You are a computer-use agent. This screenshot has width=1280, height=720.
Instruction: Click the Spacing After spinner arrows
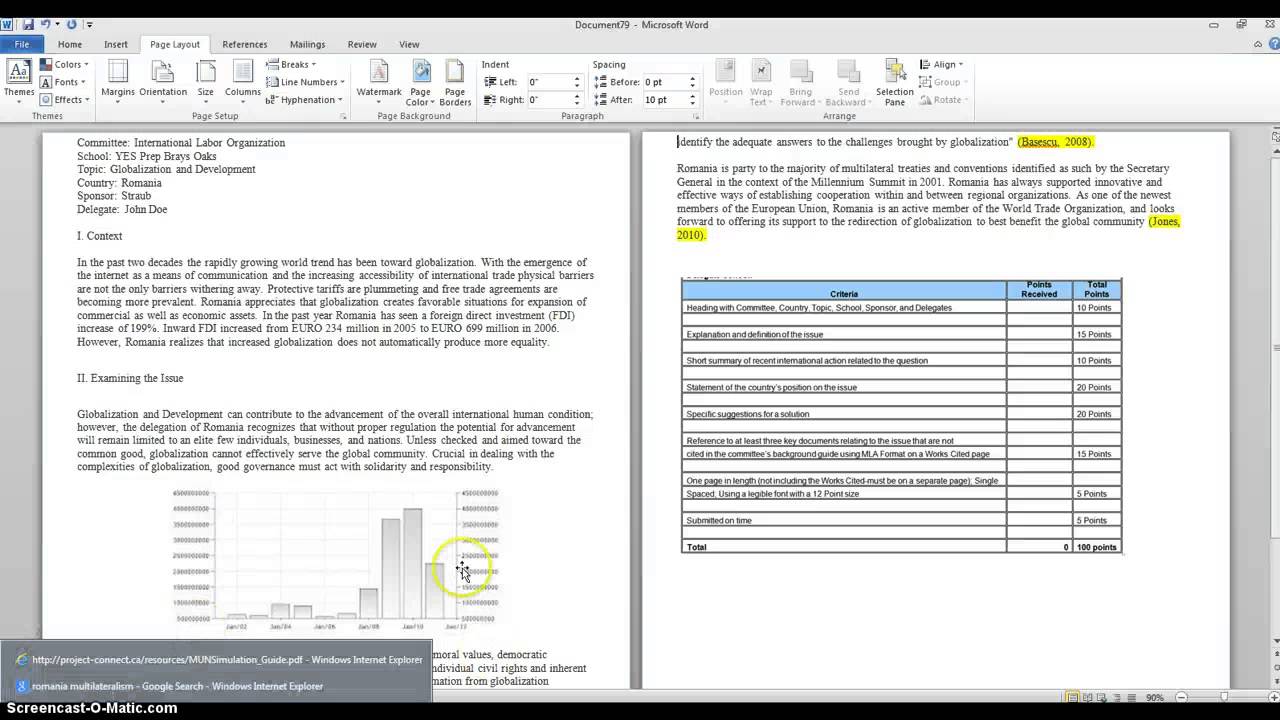click(692, 100)
